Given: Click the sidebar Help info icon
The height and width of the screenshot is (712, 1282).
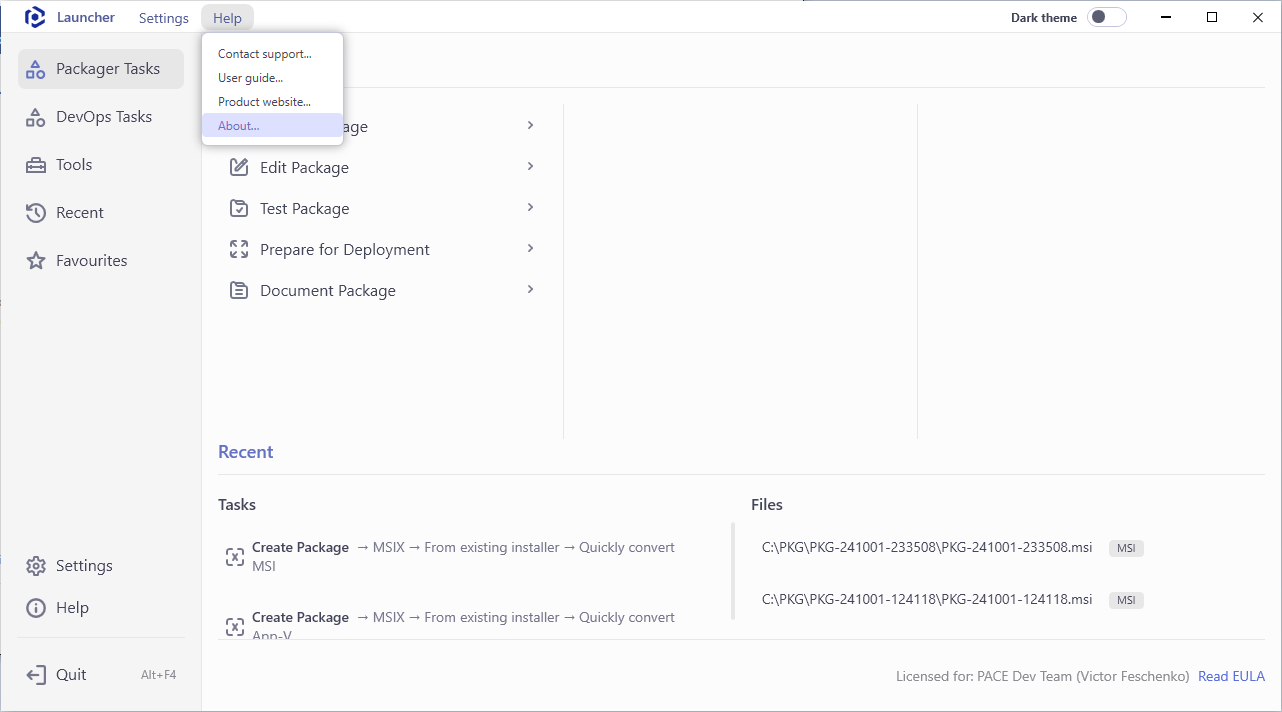Looking at the screenshot, I should [x=36, y=608].
